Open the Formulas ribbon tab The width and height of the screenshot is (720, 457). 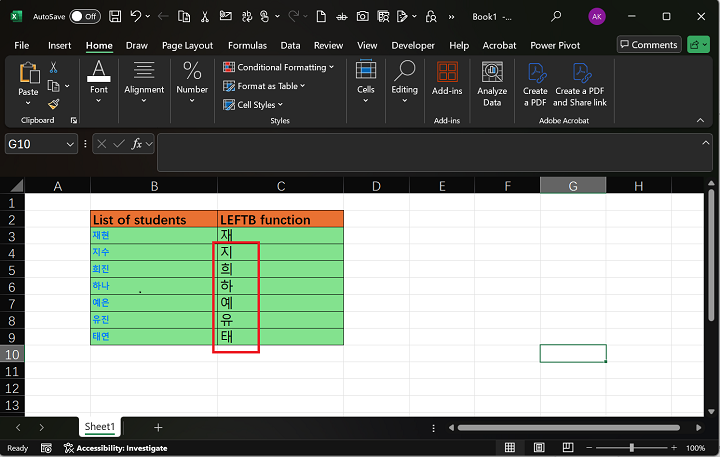click(x=247, y=45)
